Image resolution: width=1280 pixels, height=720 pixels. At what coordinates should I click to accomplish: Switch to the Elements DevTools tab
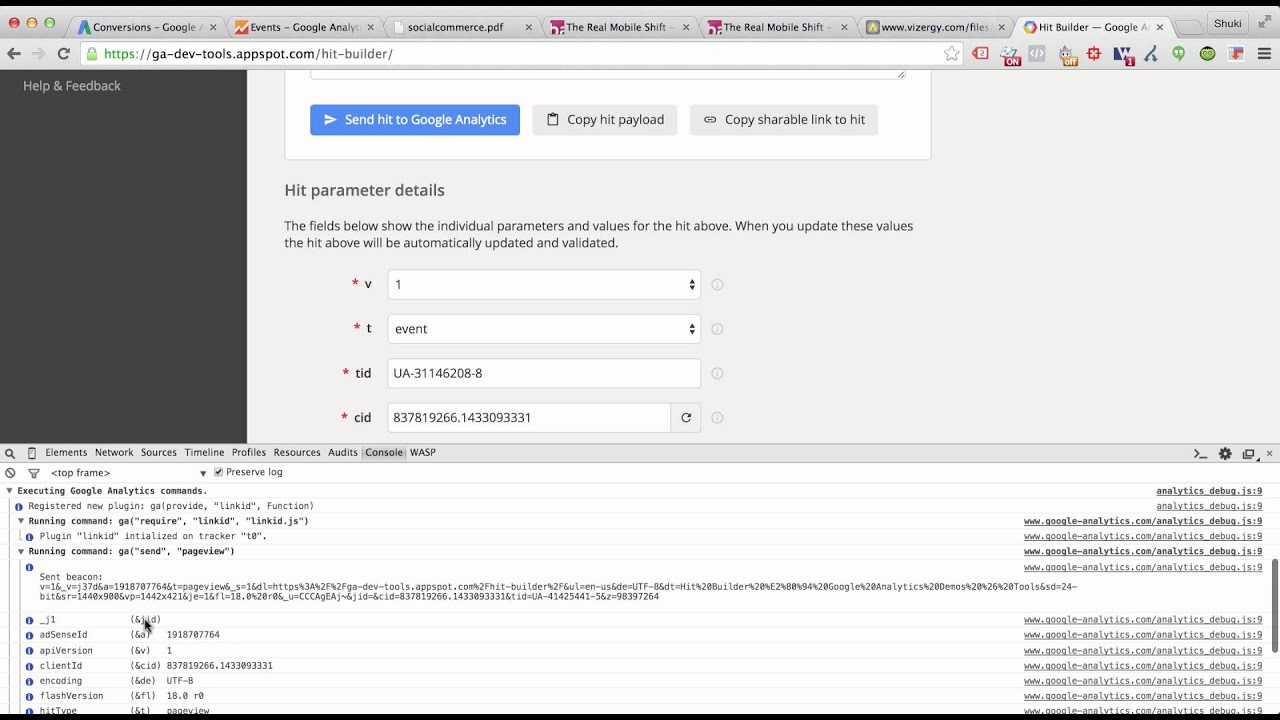click(66, 453)
